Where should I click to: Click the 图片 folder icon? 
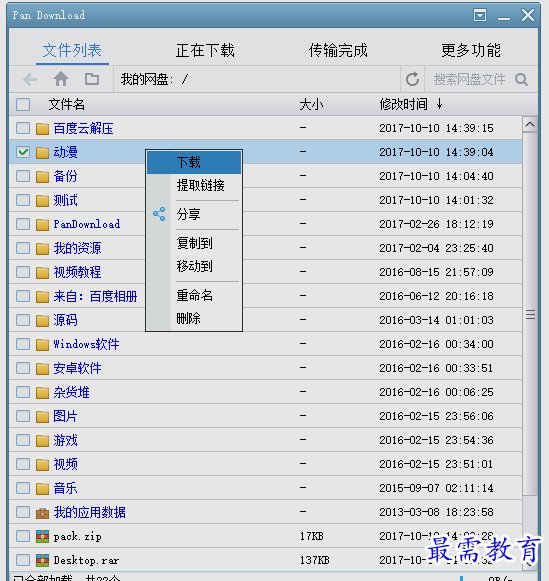coord(42,416)
